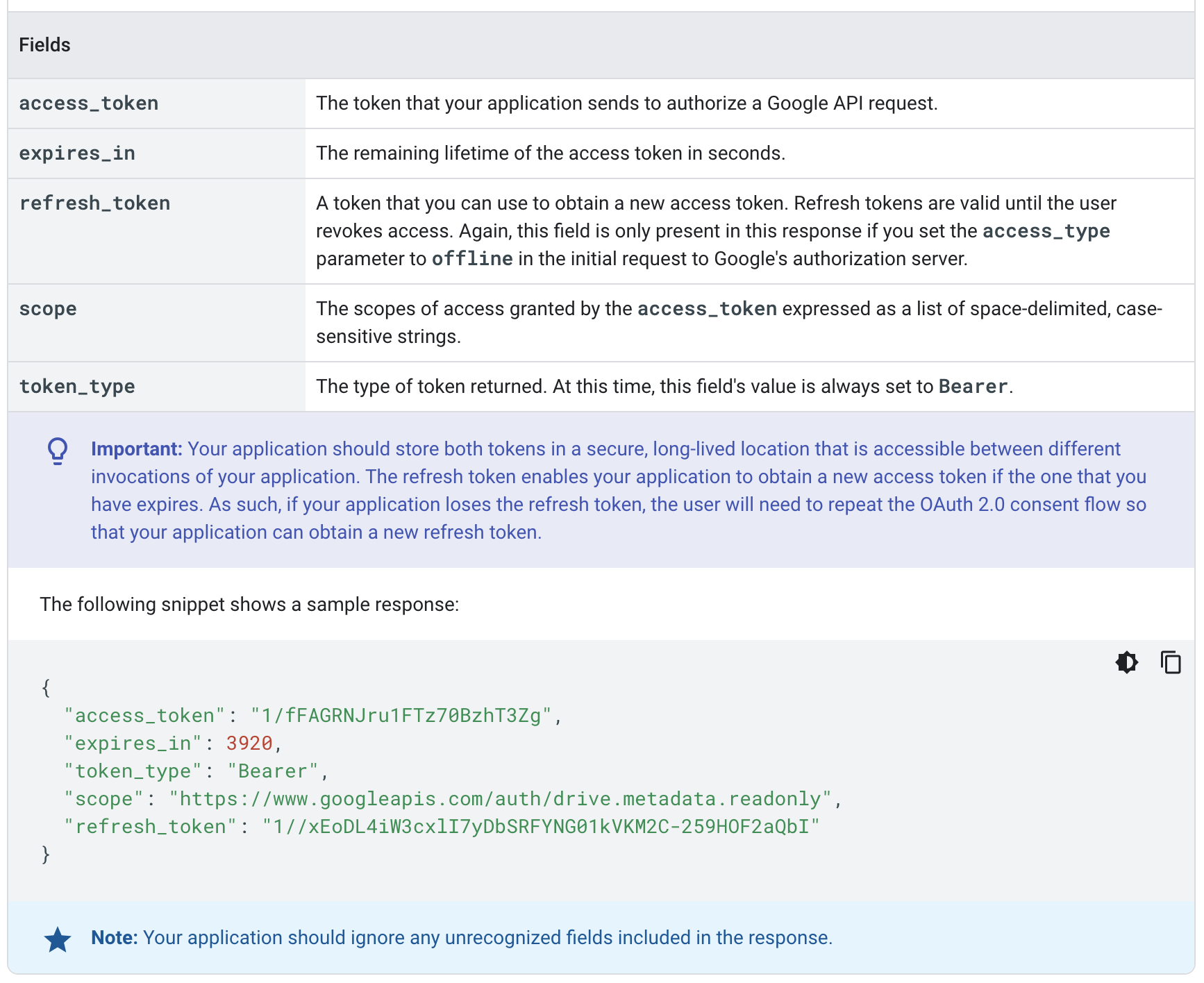Click the lightbulb Important icon
Screen dimensions: 1204x983
tap(58, 451)
